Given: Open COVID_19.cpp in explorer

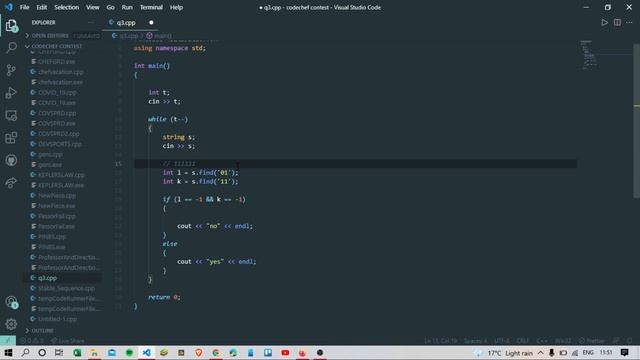Looking at the screenshot, I should pyautogui.click(x=57, y=93).
